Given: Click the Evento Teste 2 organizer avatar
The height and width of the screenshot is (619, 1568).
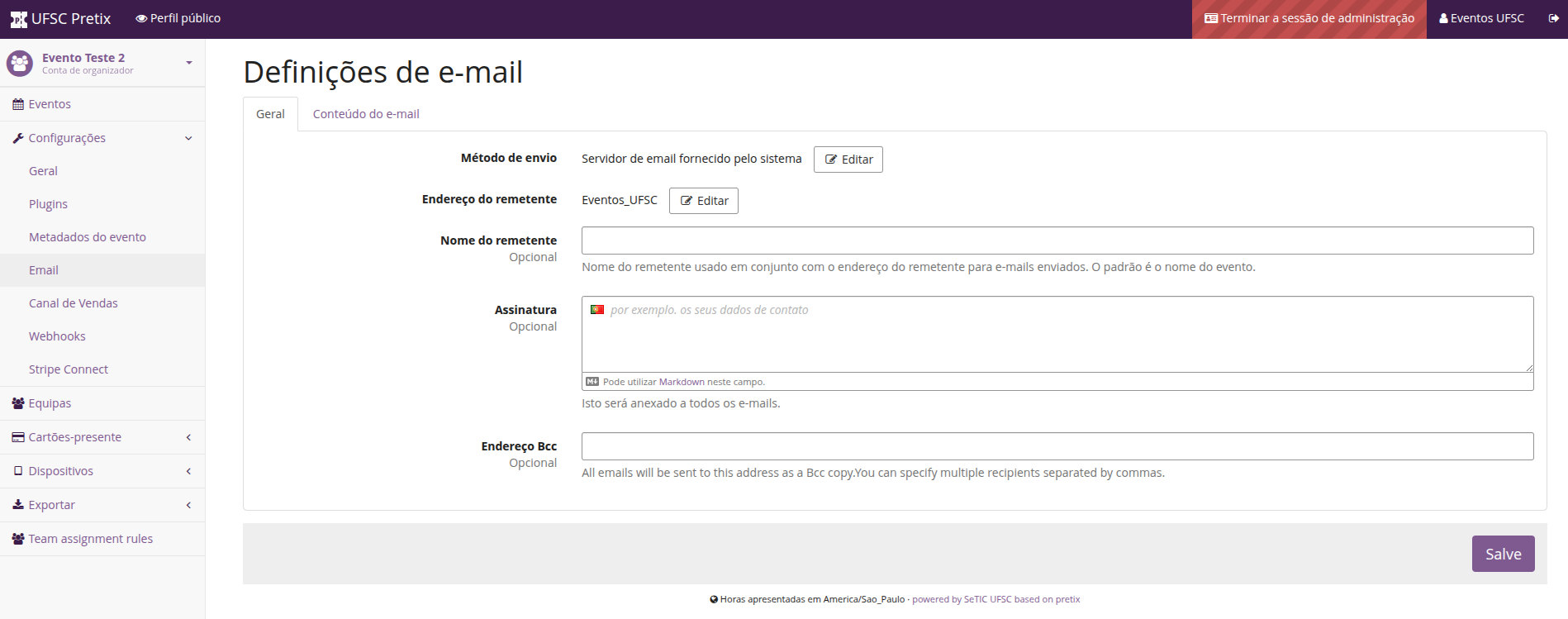Looking at the screenshot, I should tap(20, 63).
